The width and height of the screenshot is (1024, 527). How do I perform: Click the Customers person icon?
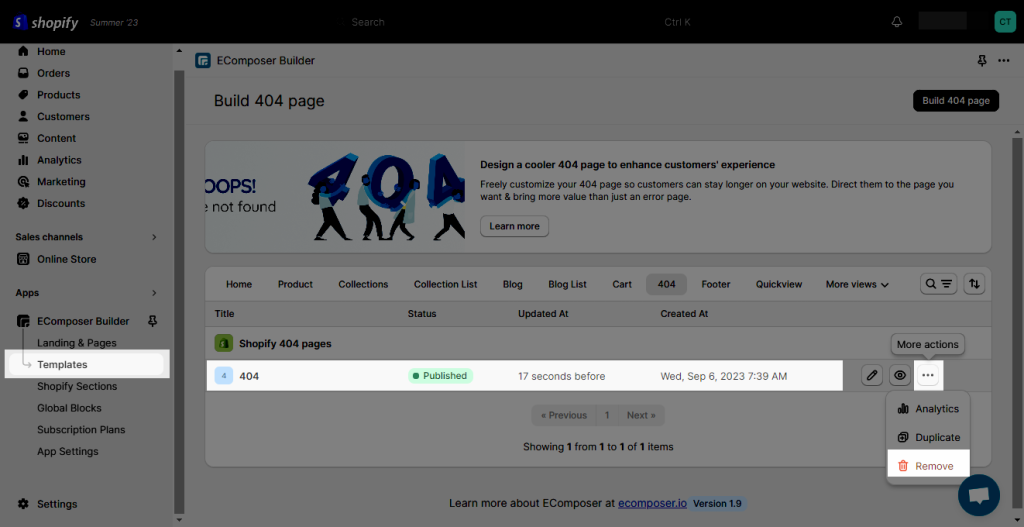click(x=24, y=116)
